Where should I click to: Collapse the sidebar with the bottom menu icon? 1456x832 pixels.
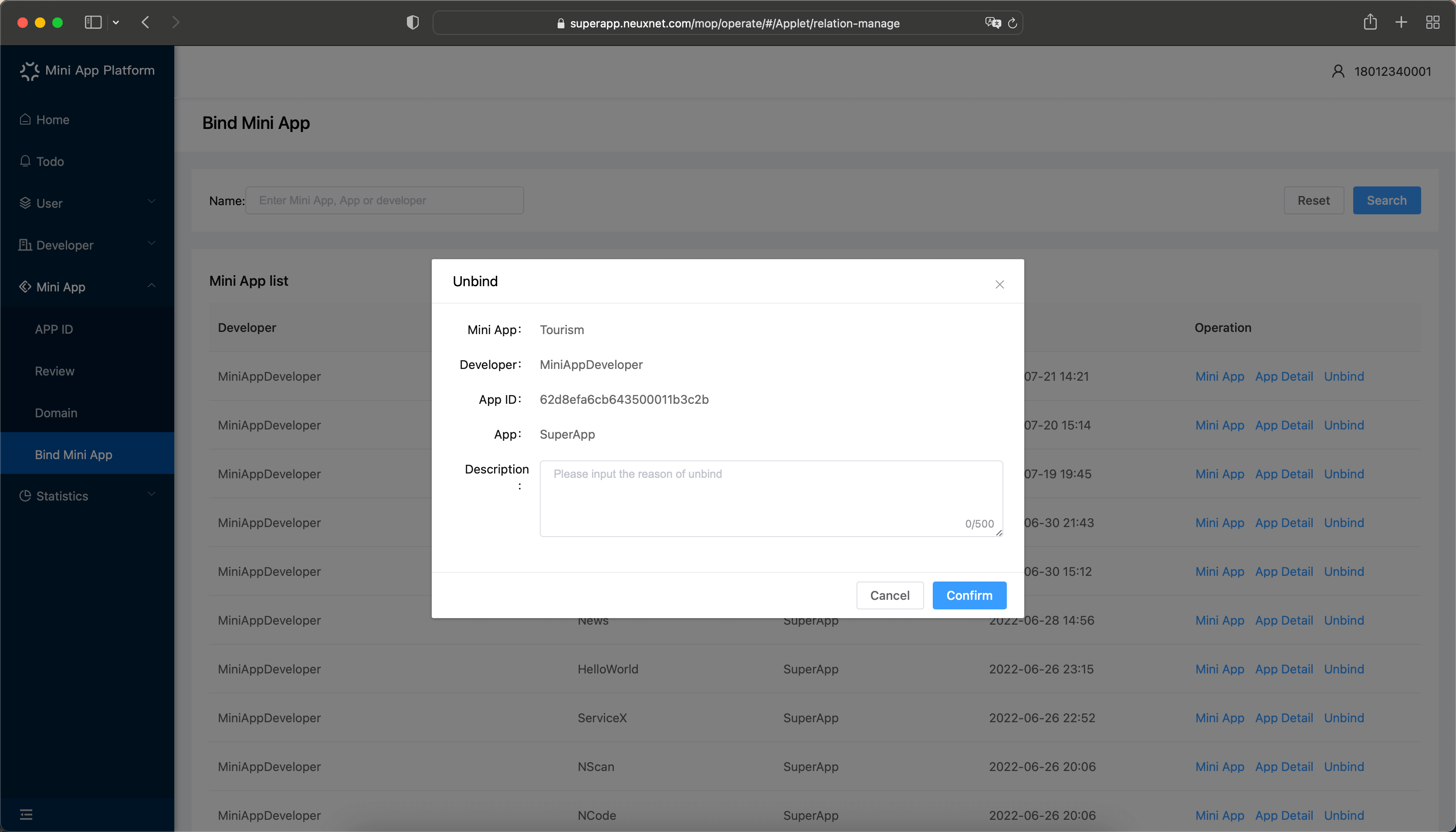(26, 814)
